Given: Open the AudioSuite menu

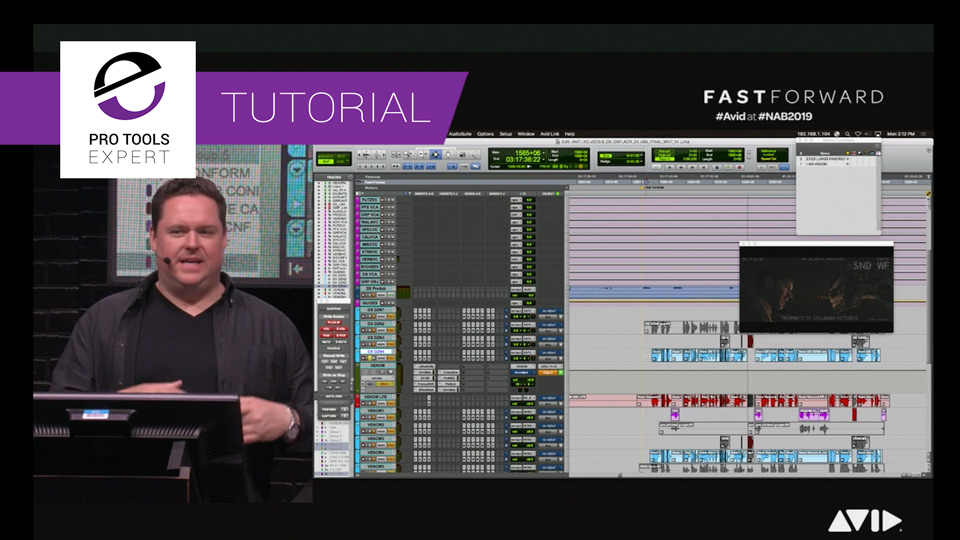Looking at the screenshot, I should (x=460, y=133).
